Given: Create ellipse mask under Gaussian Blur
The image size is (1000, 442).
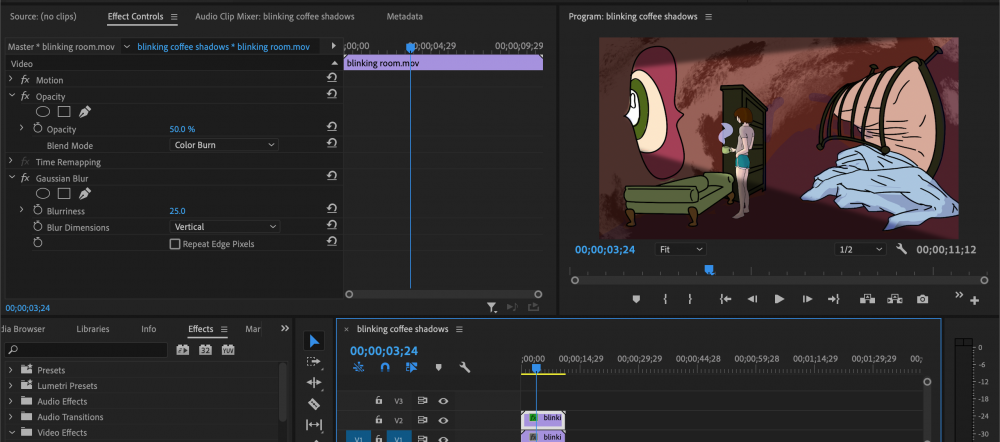Looking at the screenshot, I should [x=43, y=193].
